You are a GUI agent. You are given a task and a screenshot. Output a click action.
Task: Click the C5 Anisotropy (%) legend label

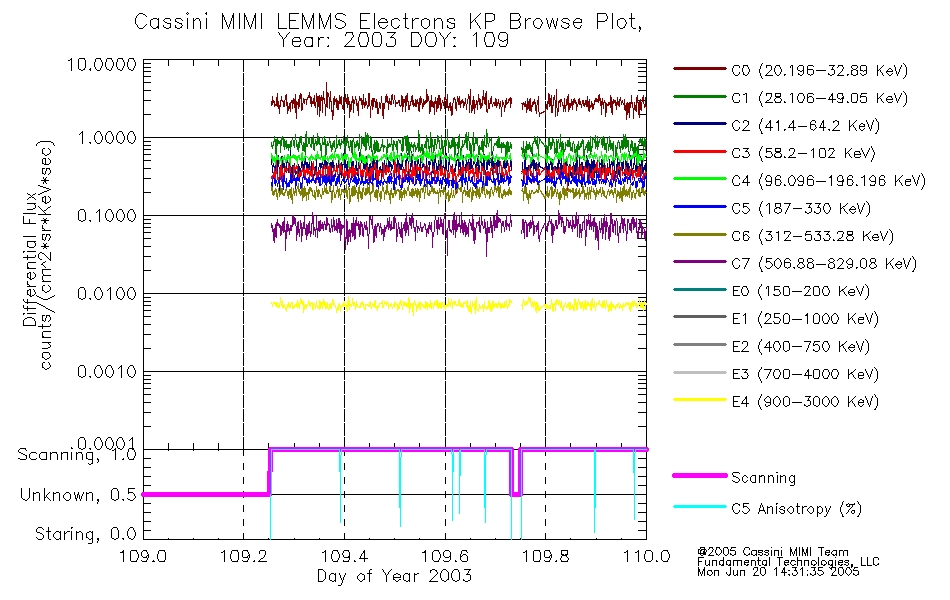[x=796, y=509]
